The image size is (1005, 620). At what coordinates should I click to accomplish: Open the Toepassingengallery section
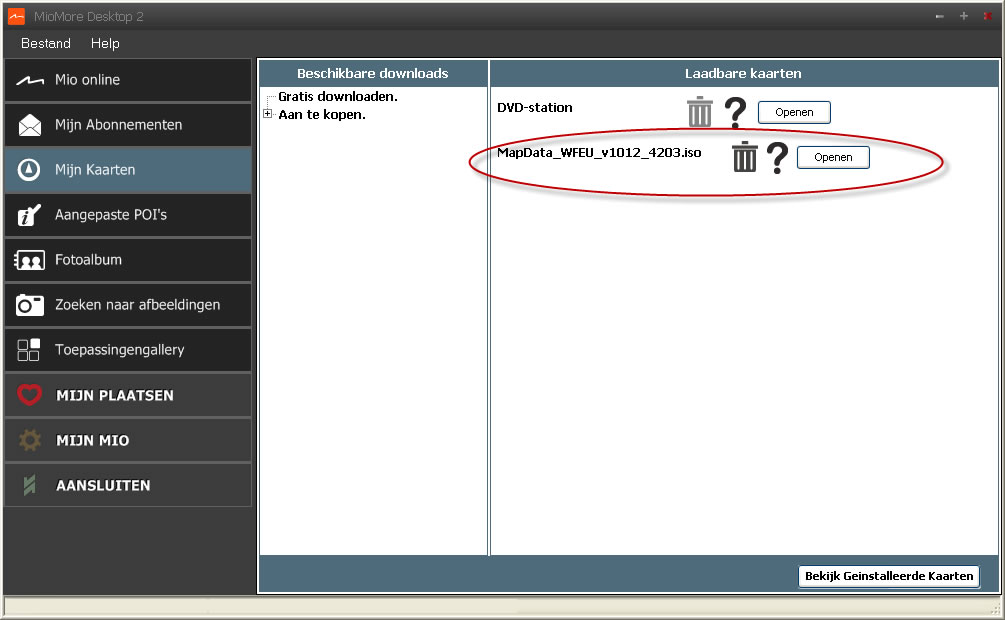(128, 349)
